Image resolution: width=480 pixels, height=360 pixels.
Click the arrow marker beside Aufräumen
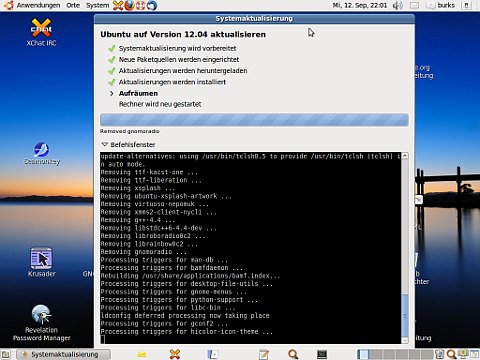112,93
